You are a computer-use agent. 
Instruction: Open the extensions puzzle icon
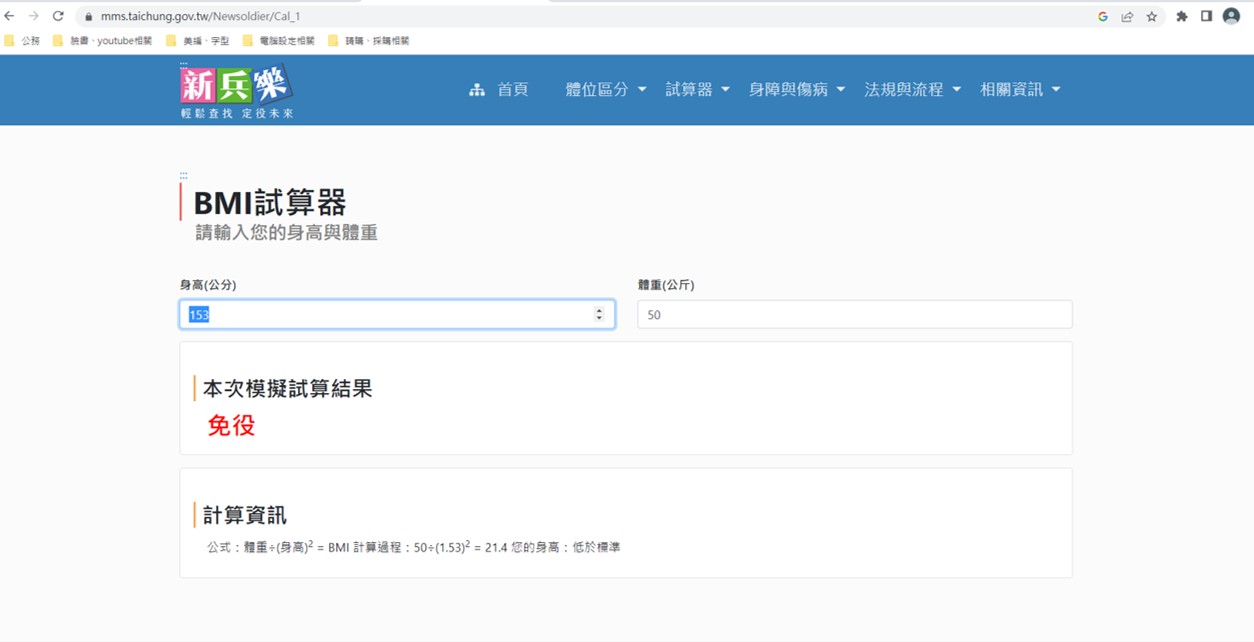coord(1182,16)
